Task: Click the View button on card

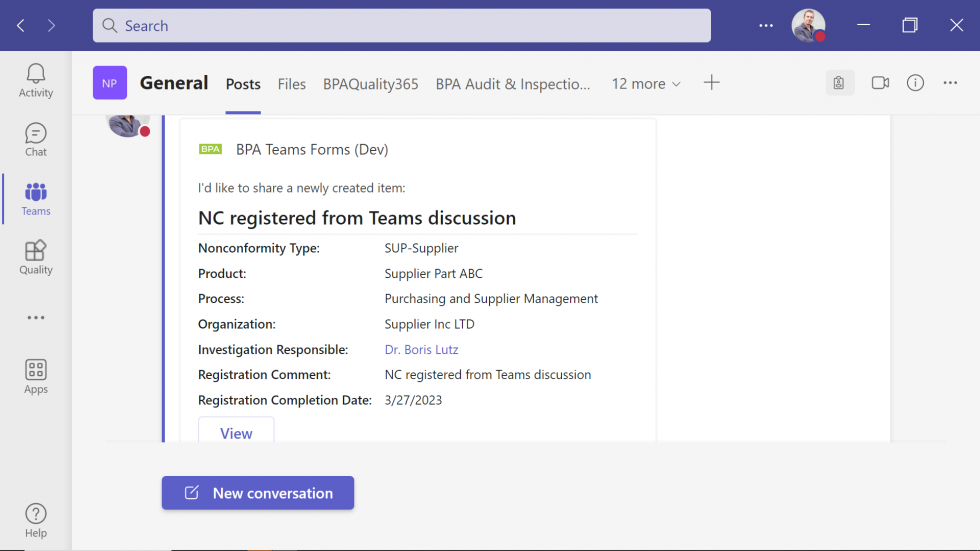Action: tap(236, 432)
